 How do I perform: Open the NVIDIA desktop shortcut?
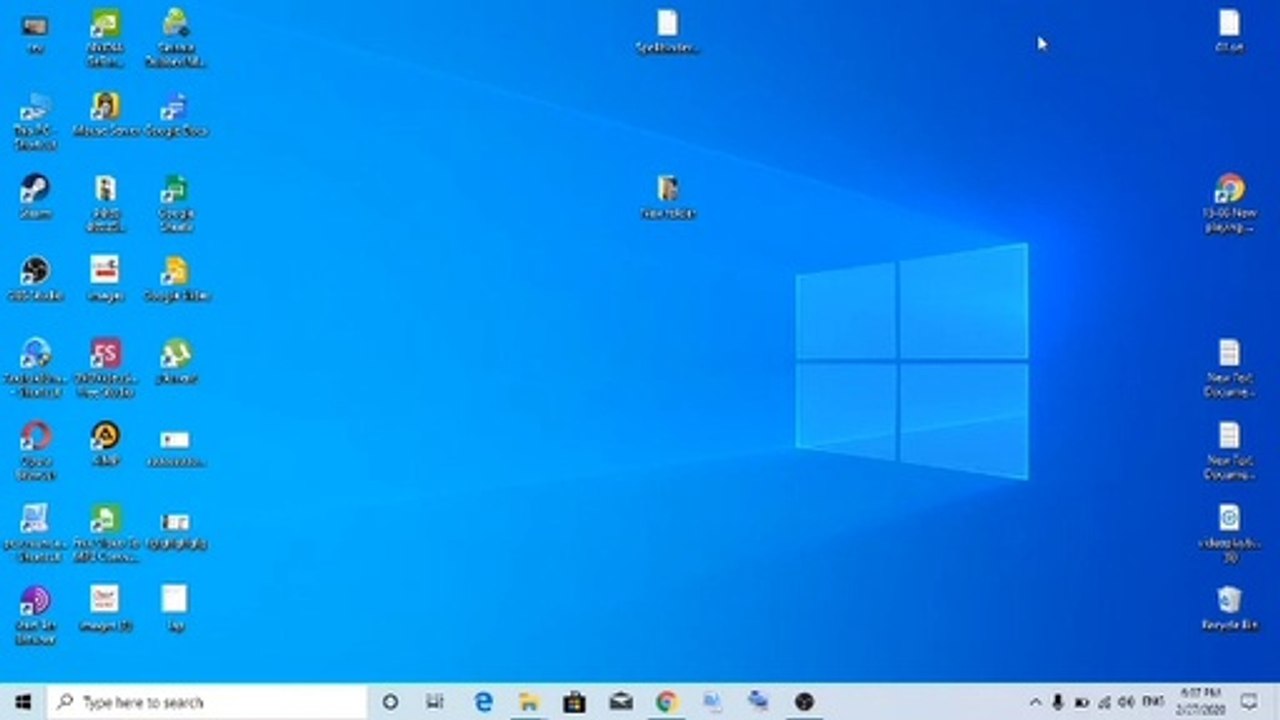[x=105, y=37]
